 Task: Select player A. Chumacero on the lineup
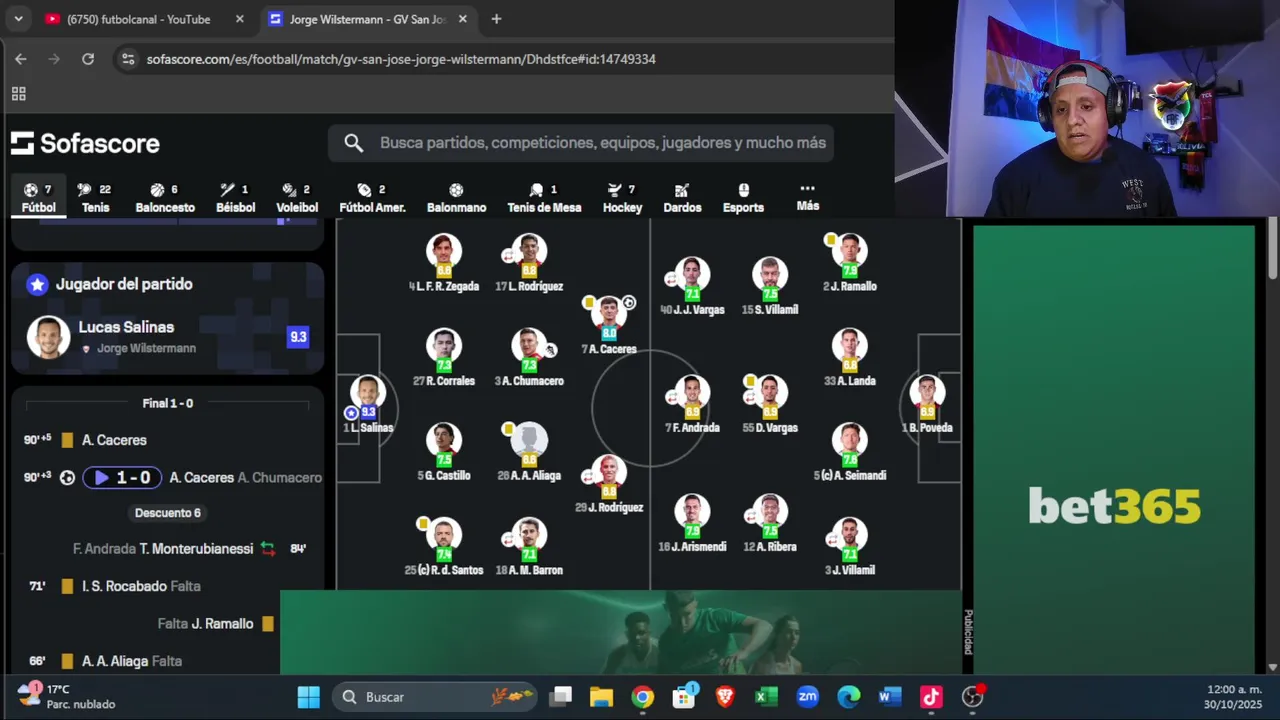pos(528,358)
